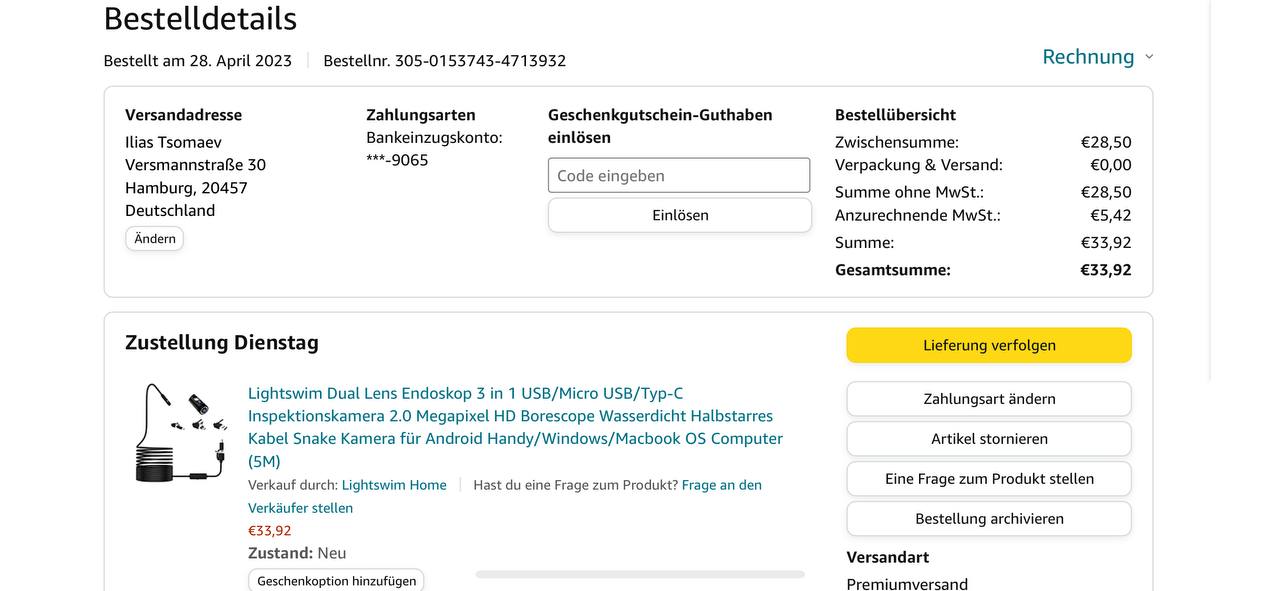Expand the Rechnung dropdown chevron
The width and height of the screenshot is (1280, 591).
pos(1149,57)
